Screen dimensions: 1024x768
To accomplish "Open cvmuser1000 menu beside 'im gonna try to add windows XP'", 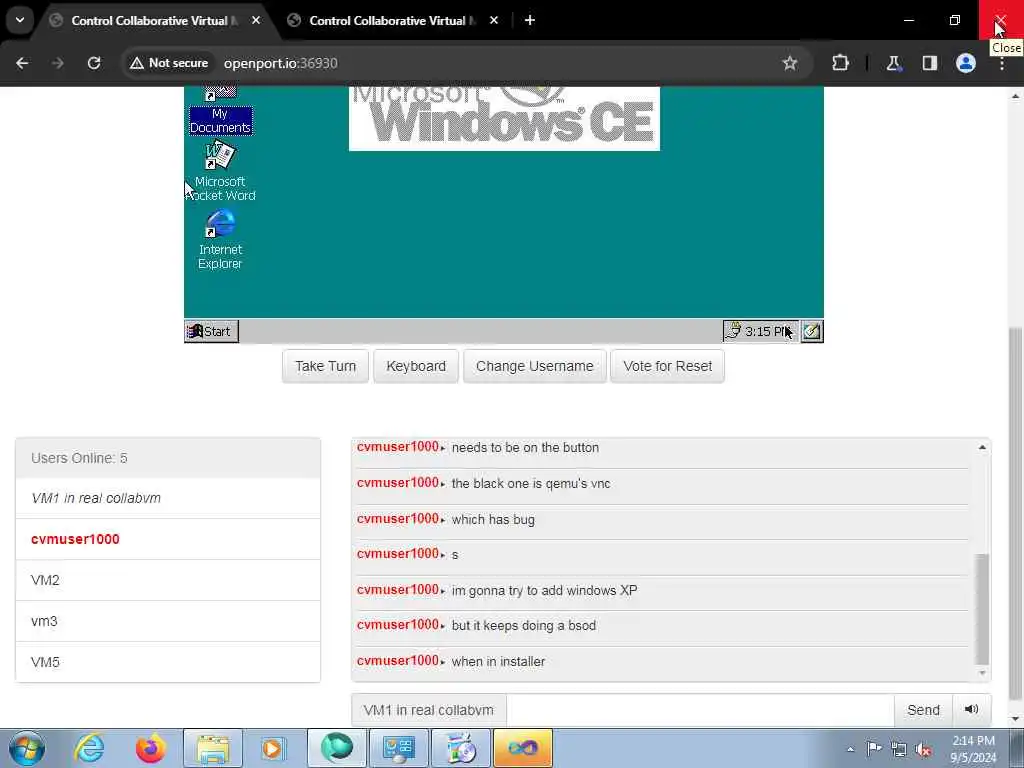I will click(x=400, y=590).
